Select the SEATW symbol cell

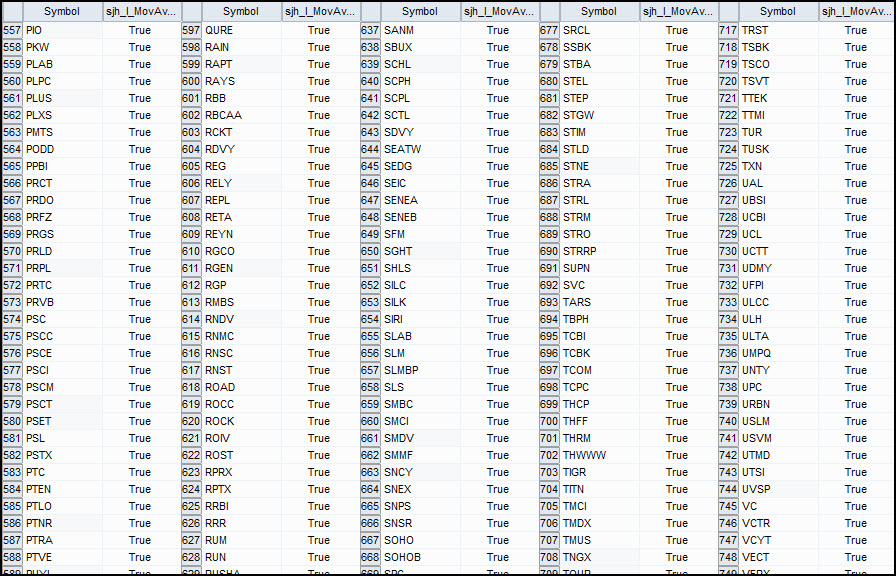click(420, 149)
